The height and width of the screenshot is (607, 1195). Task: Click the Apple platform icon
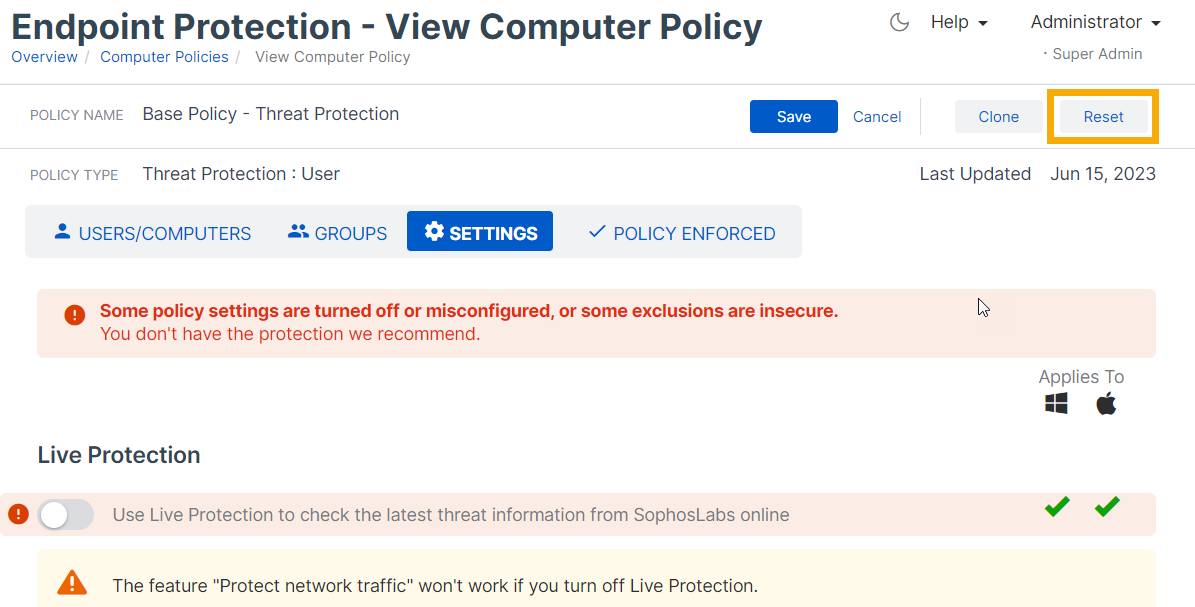[1106, 404]
